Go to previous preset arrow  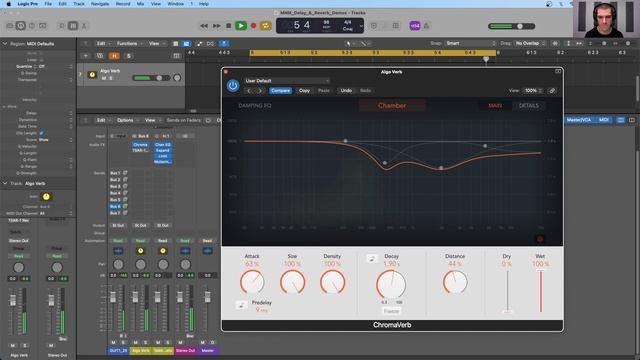[249, 91]
